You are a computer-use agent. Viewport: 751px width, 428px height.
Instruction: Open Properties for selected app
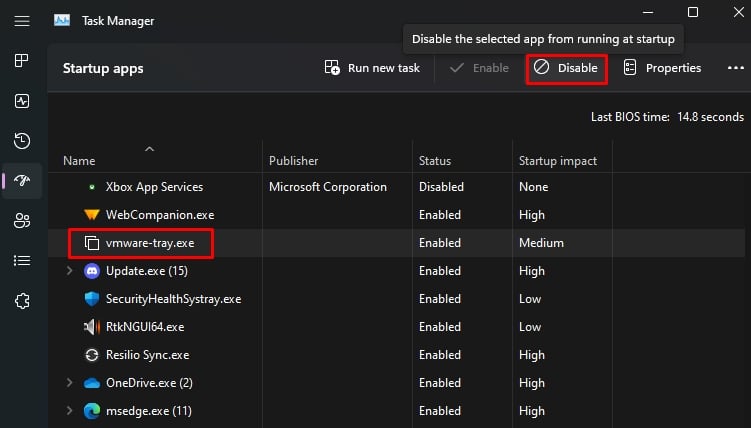point(662,68)
